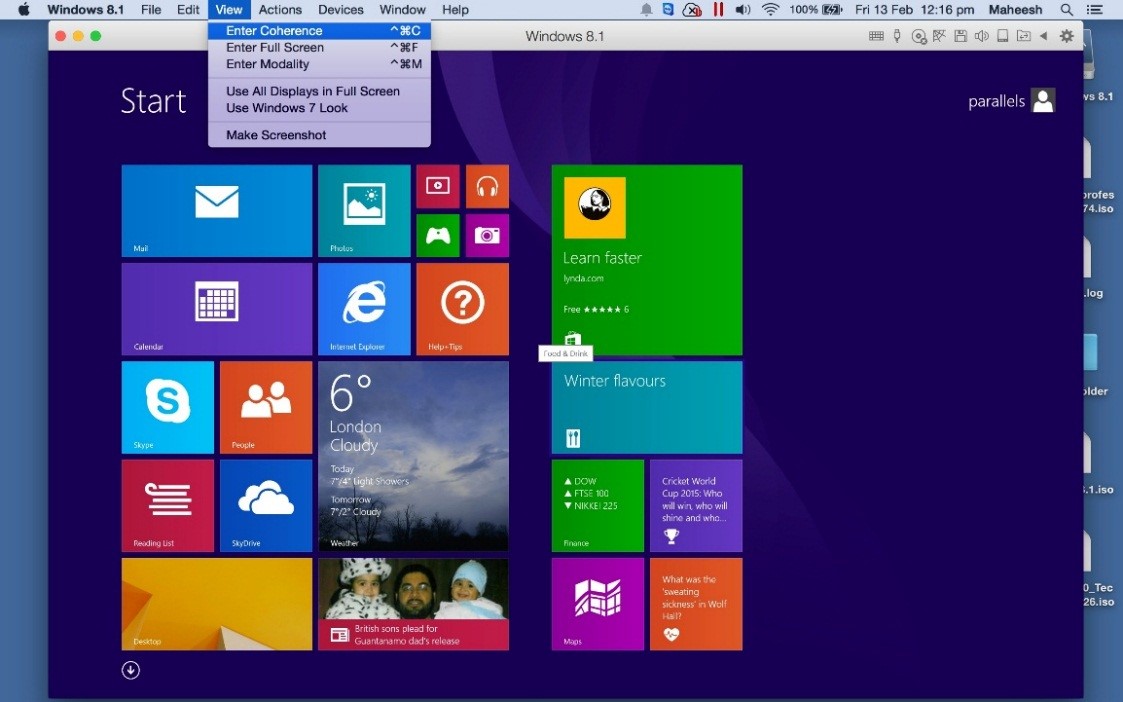Click the notification bell in menu bar
Screen dimensions: 1123x702
pyautogui.click(x=646, y=9)
